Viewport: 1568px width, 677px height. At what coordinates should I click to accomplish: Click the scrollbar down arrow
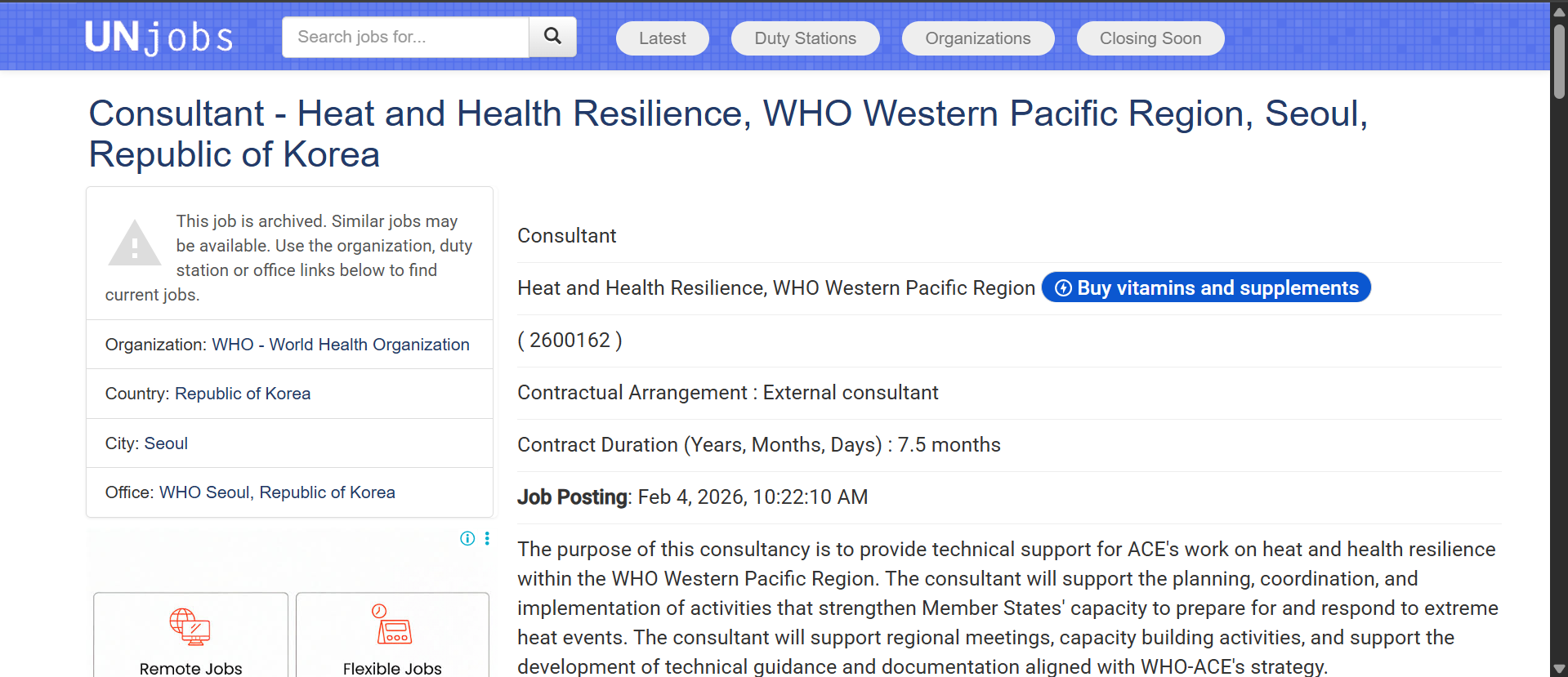[x=1559, y=668]
